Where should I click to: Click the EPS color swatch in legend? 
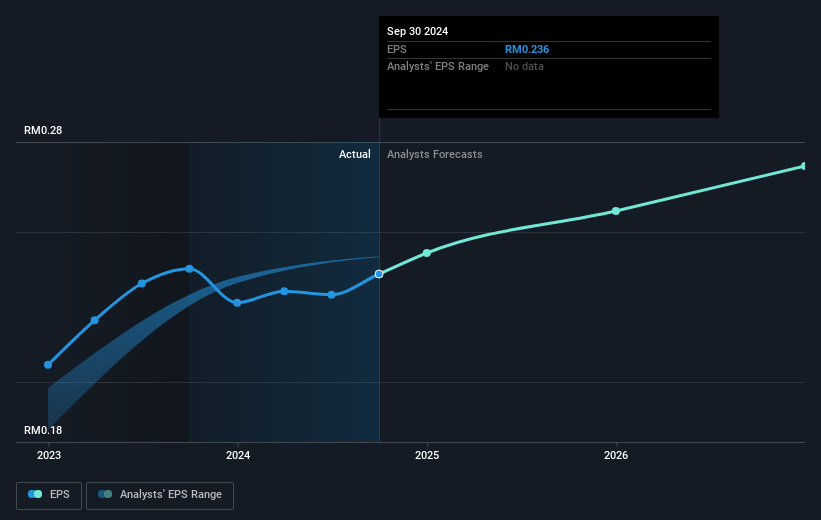coord(35,494)
